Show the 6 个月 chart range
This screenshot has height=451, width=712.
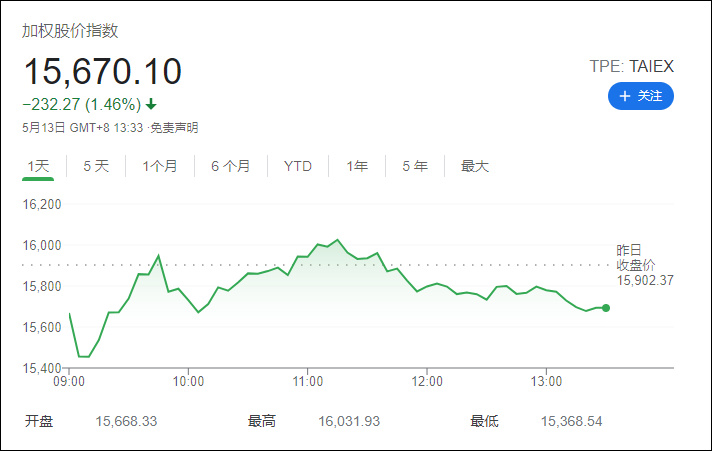coord(230,166)
